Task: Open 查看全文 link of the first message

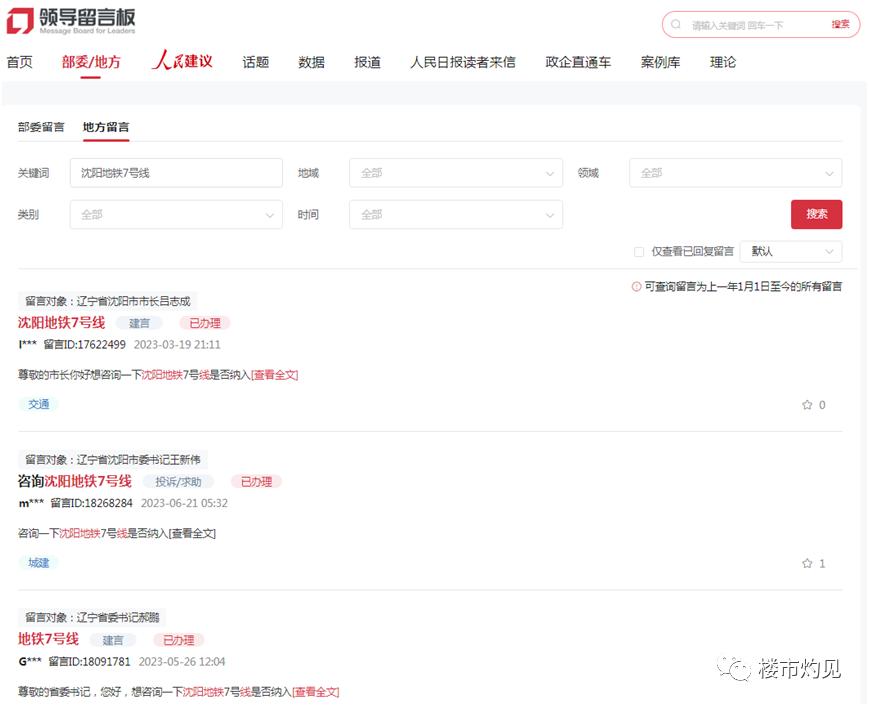Action: 276,374
